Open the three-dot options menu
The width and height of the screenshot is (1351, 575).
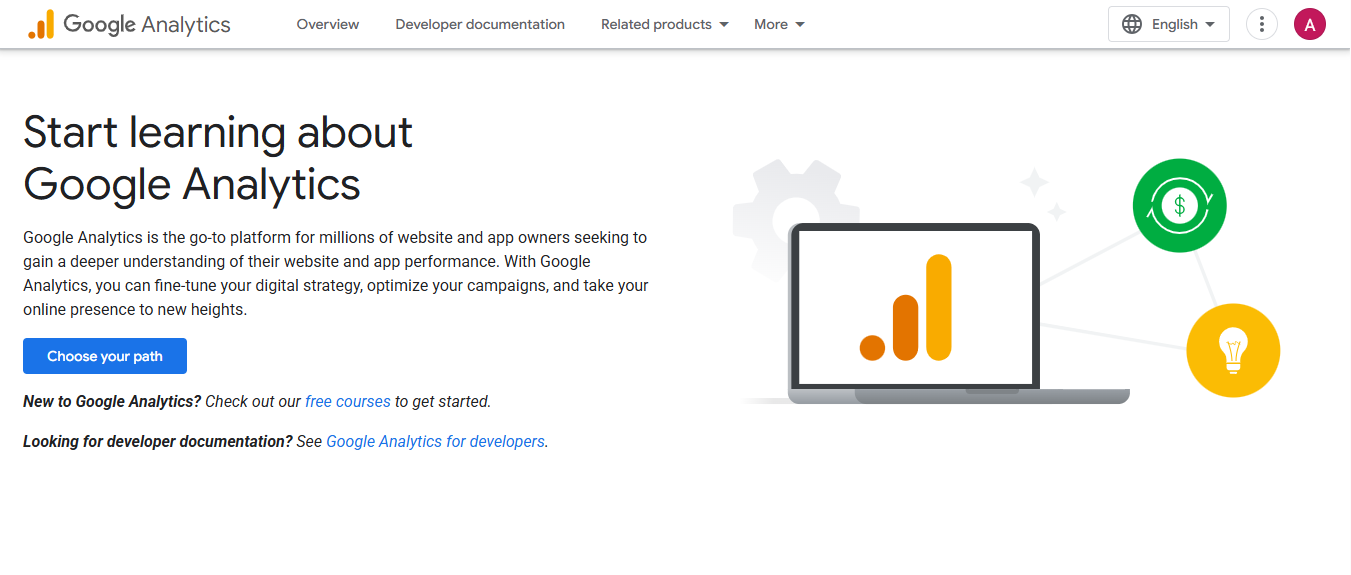pos(1262,24)
